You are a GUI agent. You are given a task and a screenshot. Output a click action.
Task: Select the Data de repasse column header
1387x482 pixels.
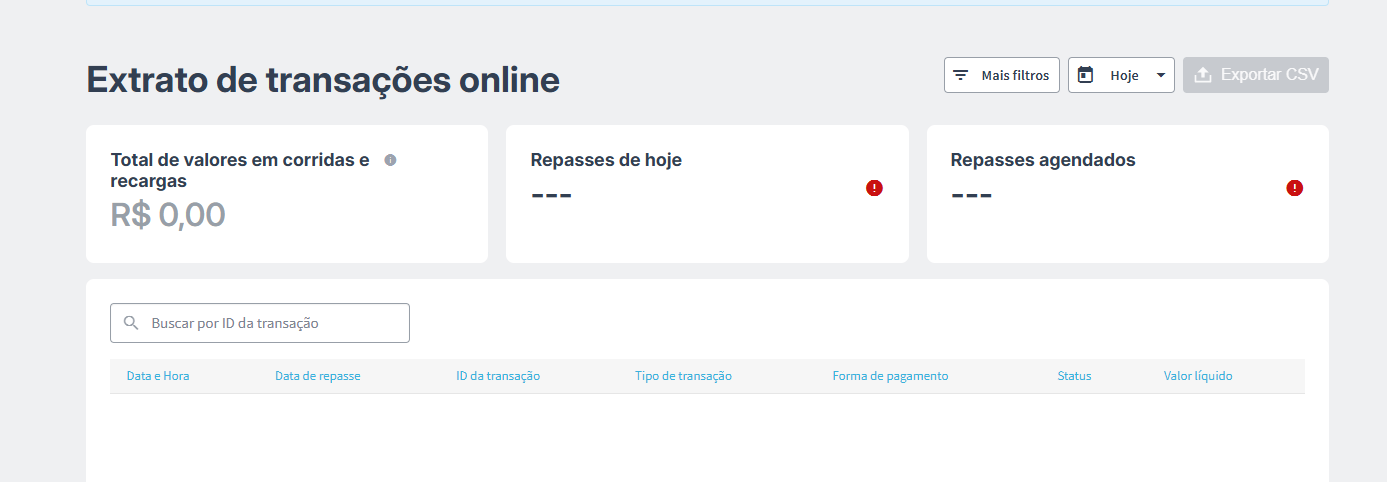317,376
